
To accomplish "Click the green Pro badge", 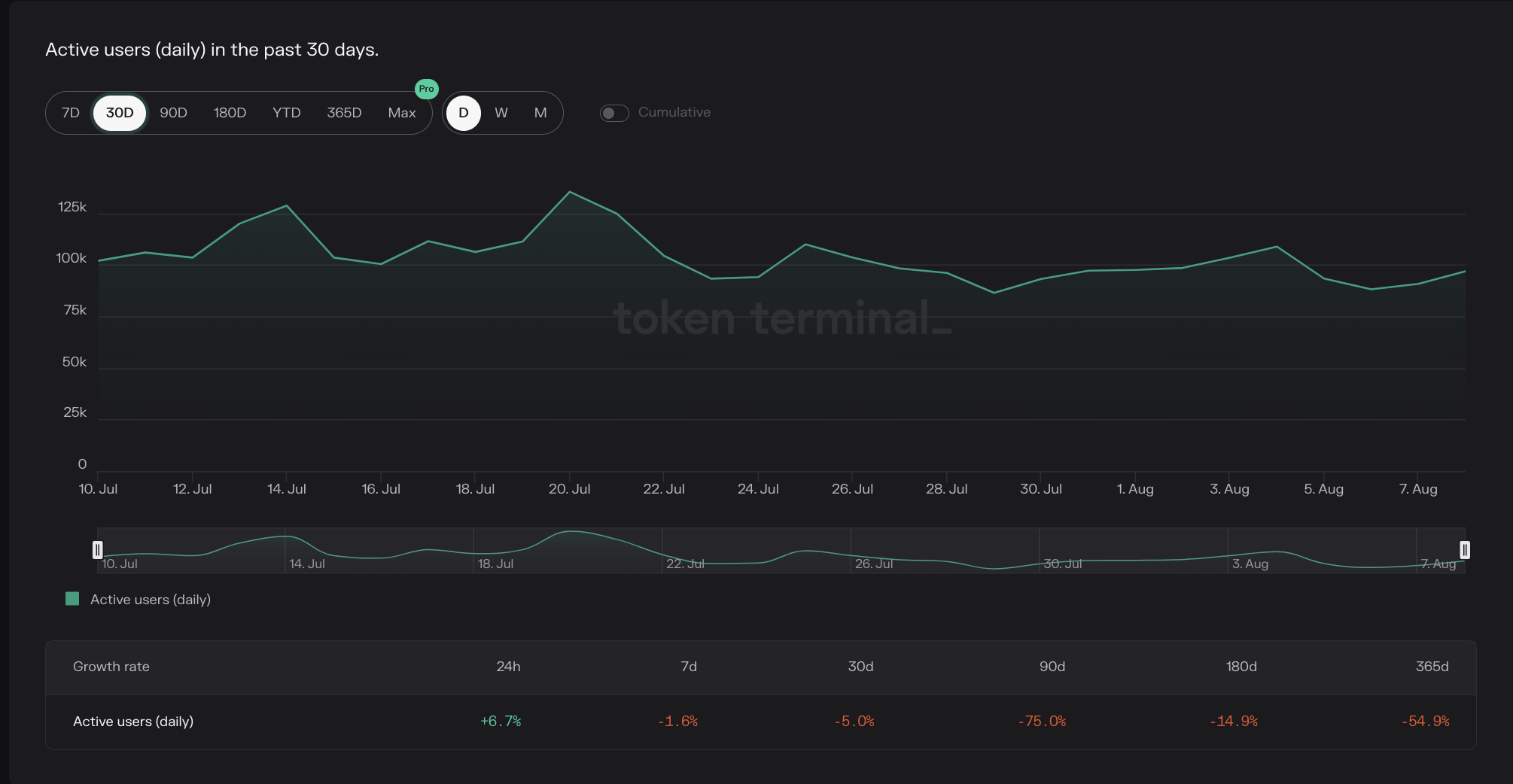I will (x=426, y=89).
